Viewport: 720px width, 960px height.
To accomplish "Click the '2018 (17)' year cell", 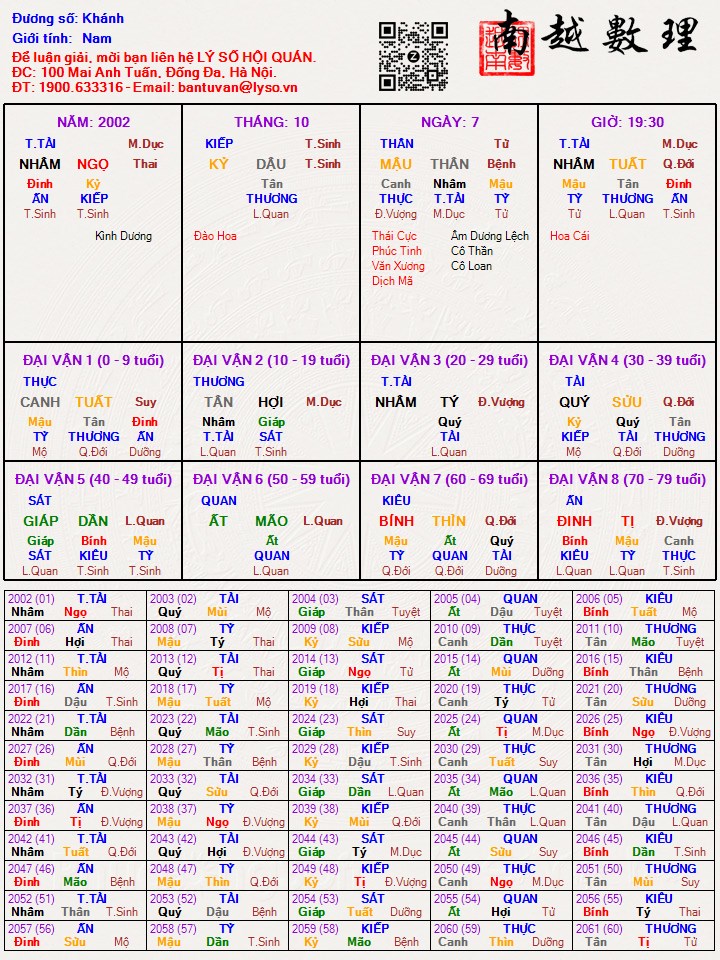I will pyautogui.click(x=217, y=696).
